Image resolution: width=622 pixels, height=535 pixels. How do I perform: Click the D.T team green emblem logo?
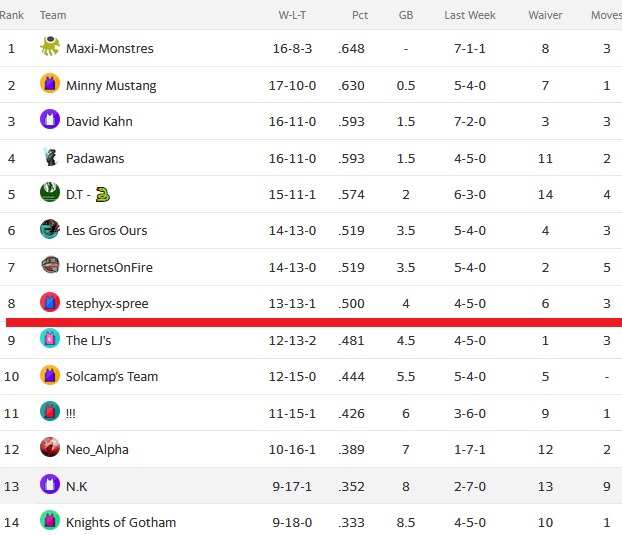tap(50, 192)
